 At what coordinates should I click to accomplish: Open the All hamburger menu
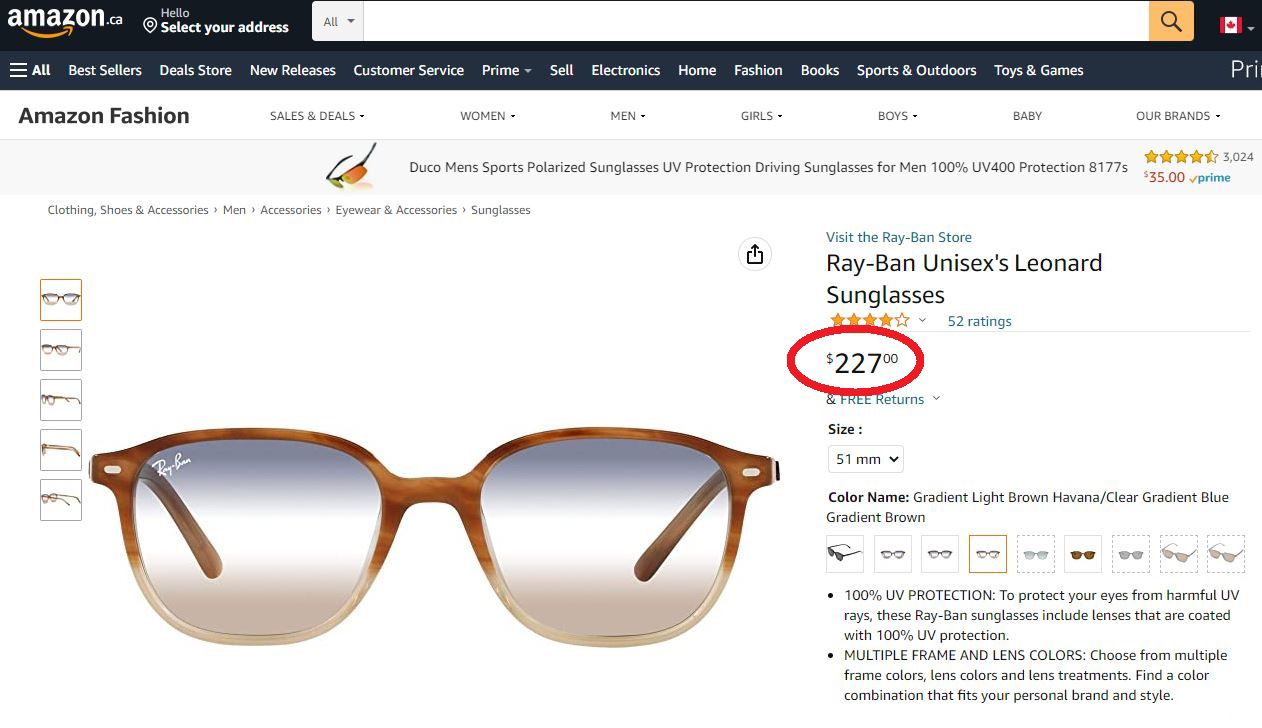point(30,70)
